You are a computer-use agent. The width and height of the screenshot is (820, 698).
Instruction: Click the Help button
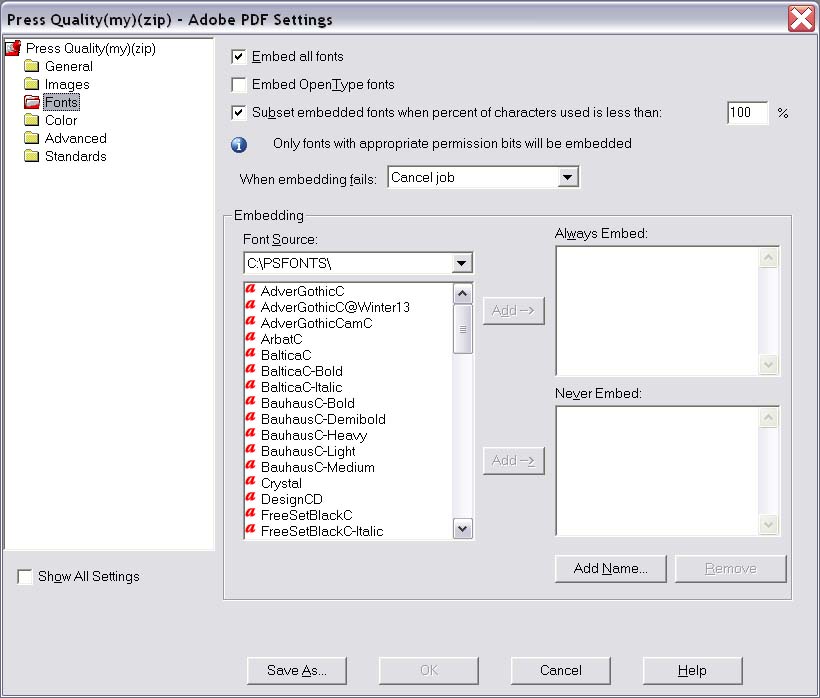692,671
